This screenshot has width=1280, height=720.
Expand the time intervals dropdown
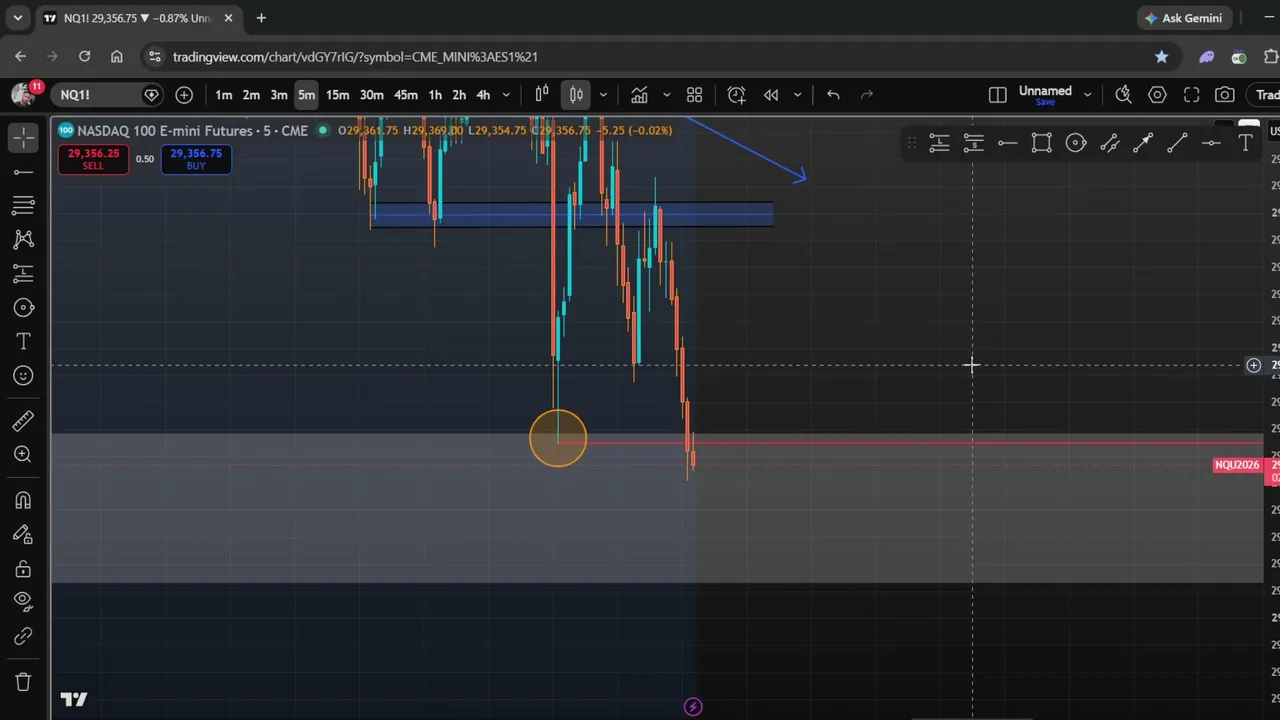click(x=506, y=95)
